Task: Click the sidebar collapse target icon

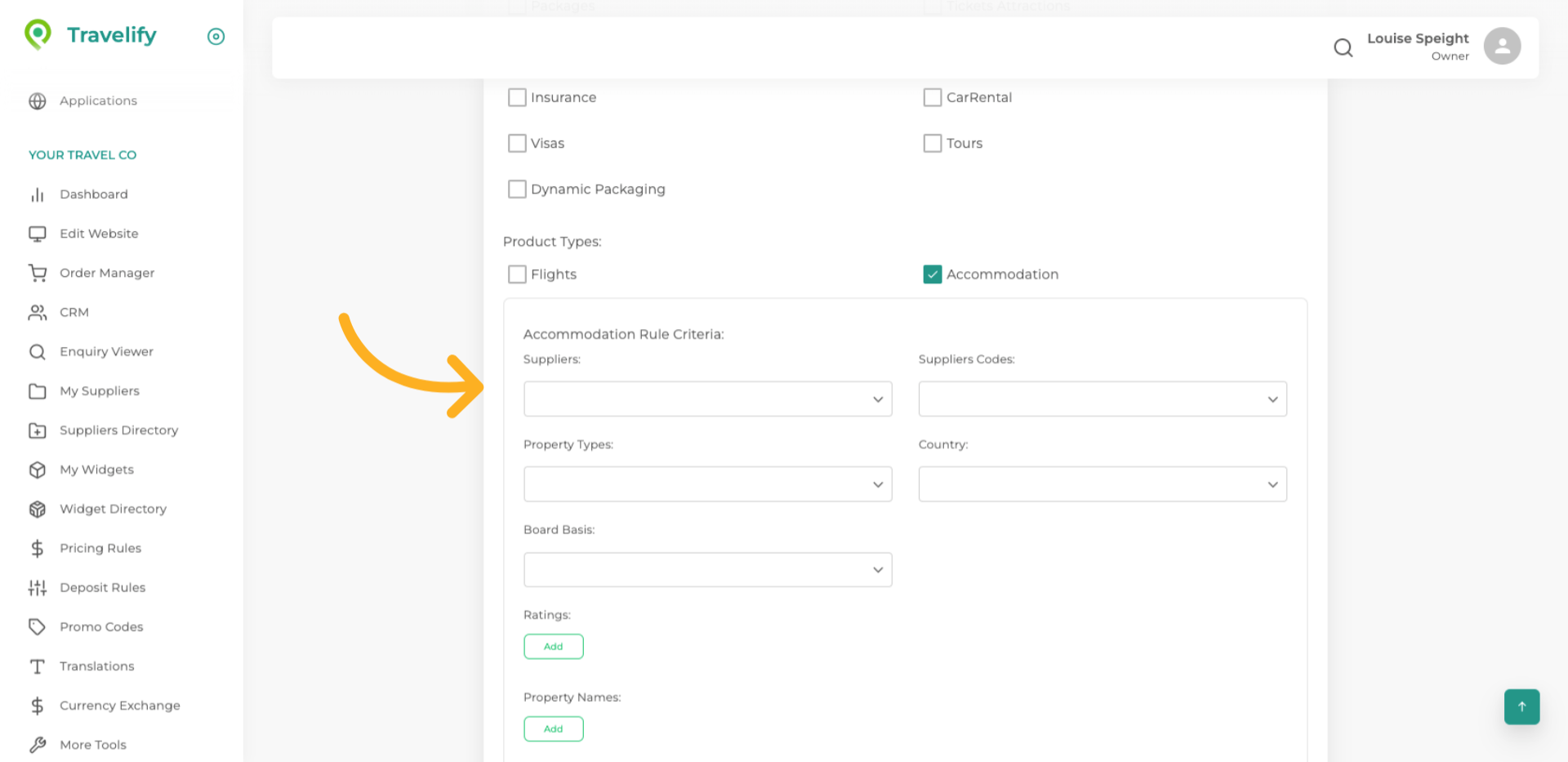Action: (x=216, y=37)
